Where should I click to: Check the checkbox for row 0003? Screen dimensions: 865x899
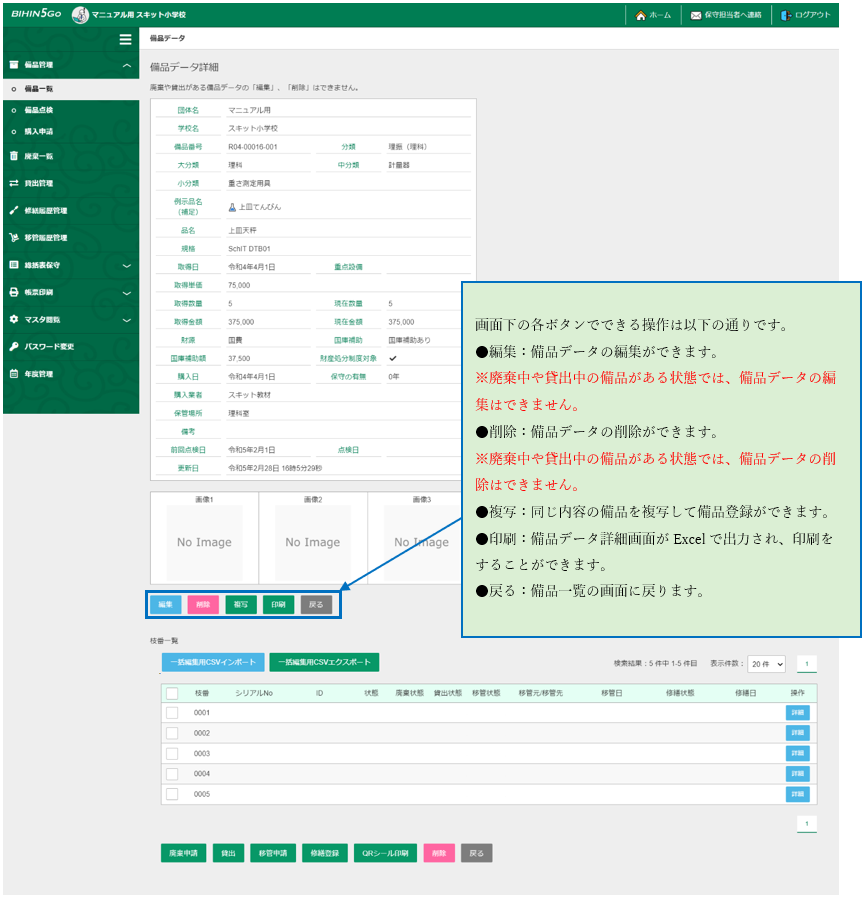(x=172, y=753)
